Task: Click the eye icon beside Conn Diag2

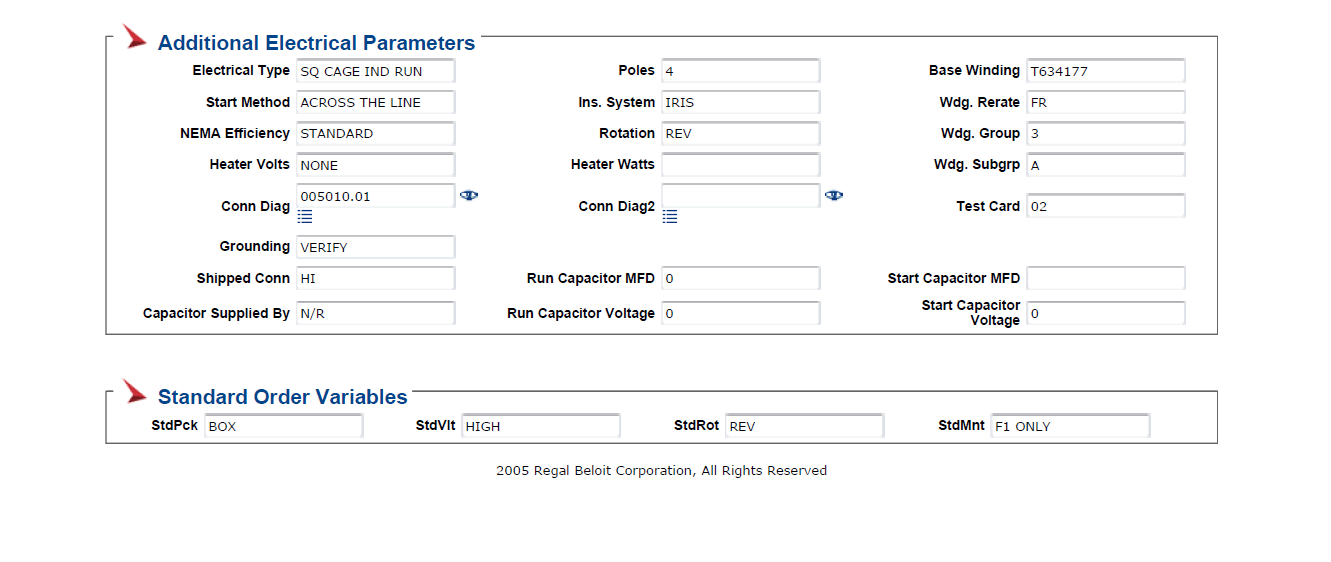Action: 834,196
